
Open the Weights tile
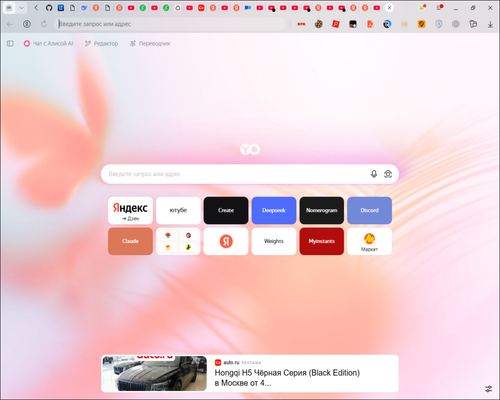click(x=274, y=241)
